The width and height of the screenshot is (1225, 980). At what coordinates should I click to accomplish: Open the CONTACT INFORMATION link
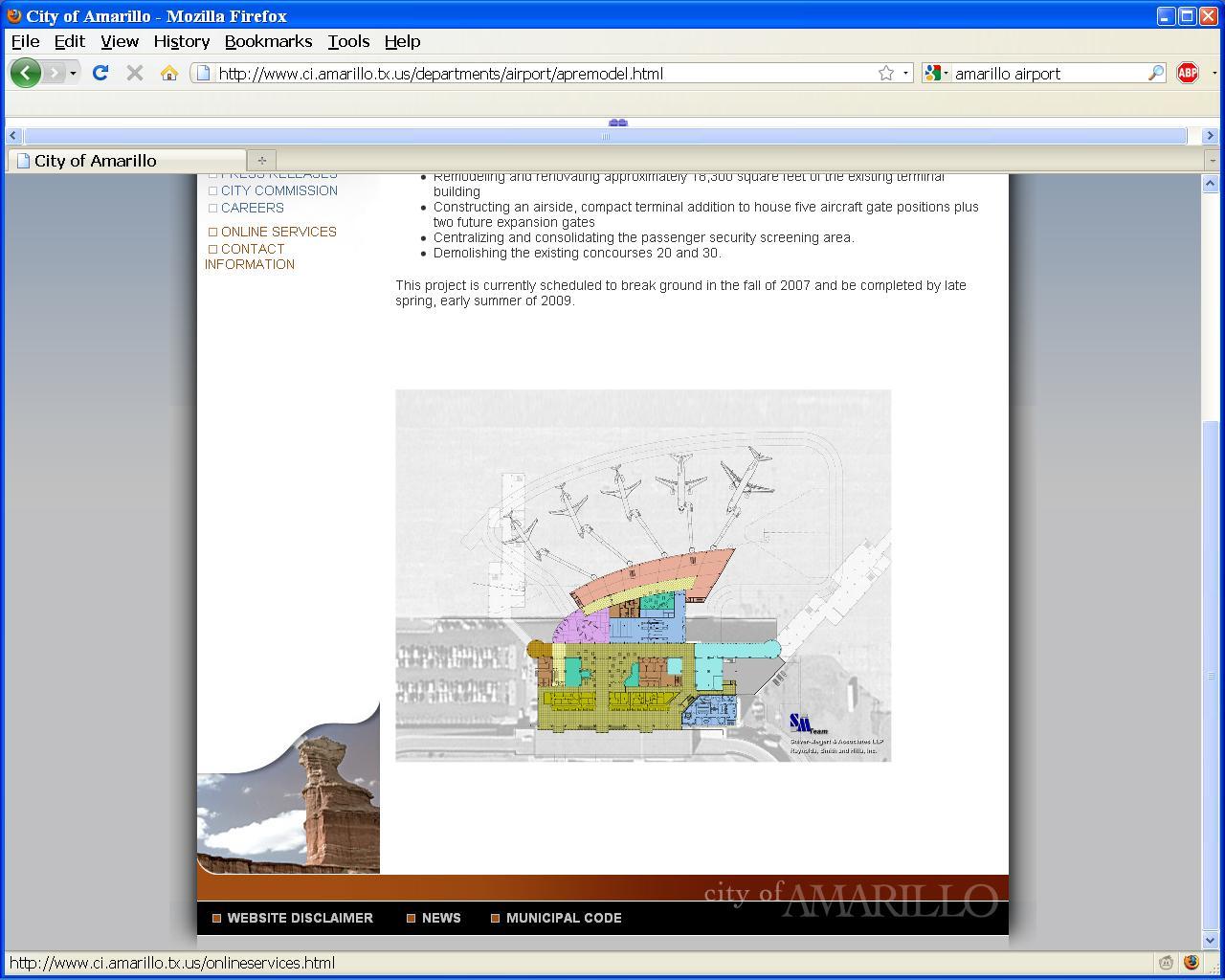click(x=250, y=256)
